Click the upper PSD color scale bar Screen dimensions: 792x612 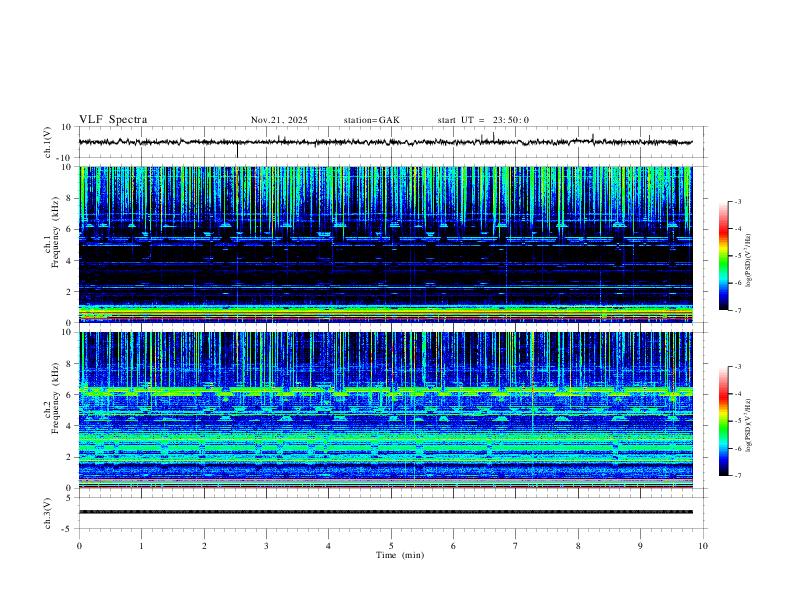pos(723,256)
